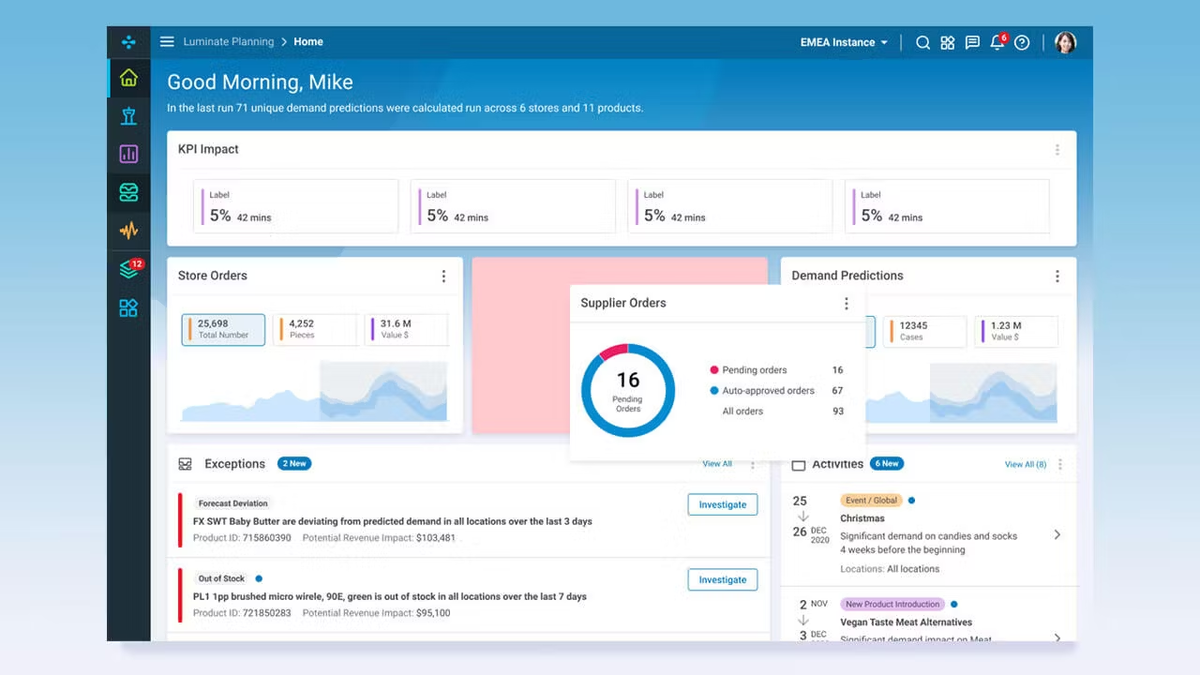Open the layers icon with 12 badge
1200x675 pixels.
coord(128,269)
